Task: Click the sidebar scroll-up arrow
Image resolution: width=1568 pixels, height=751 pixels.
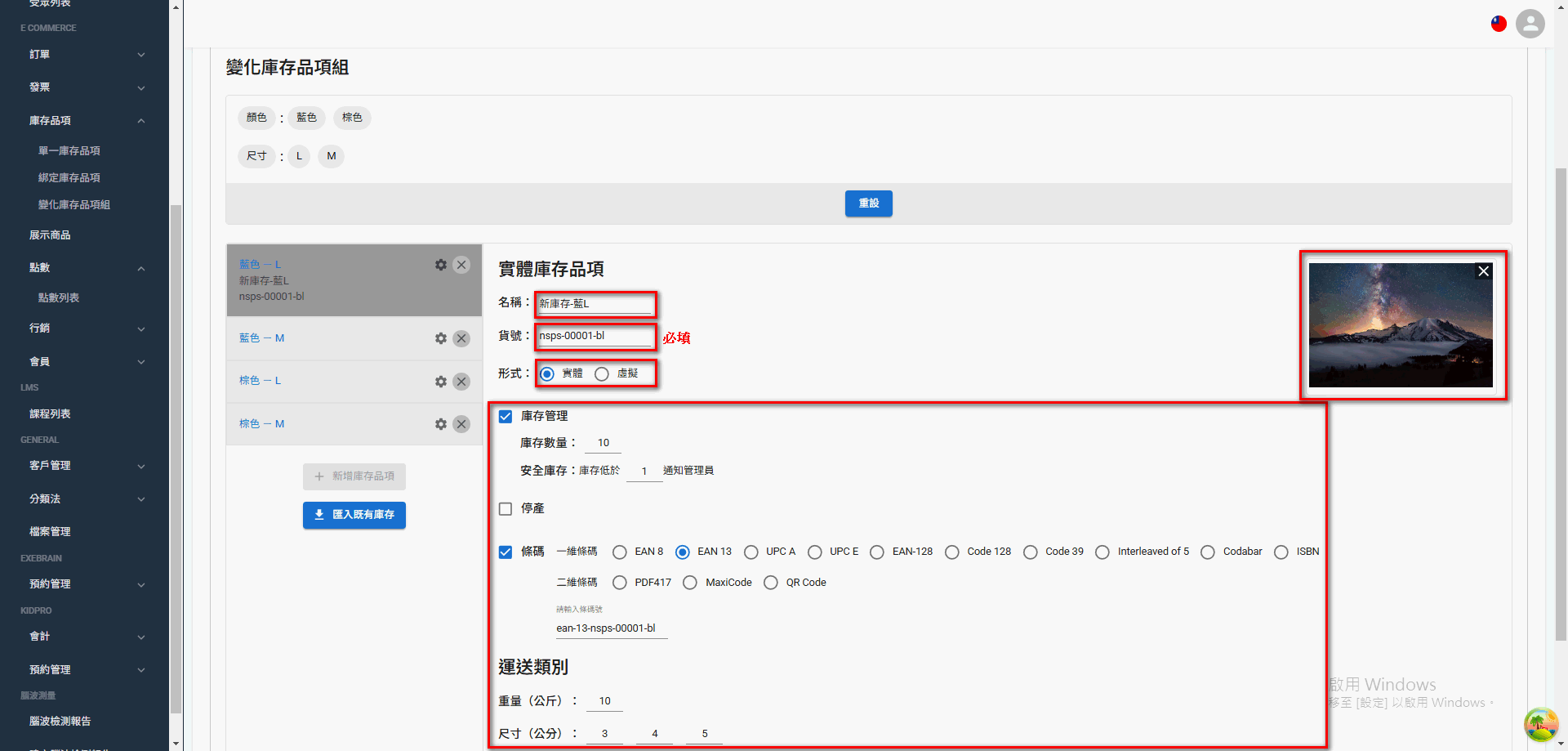Action: [x=176, y=7]
